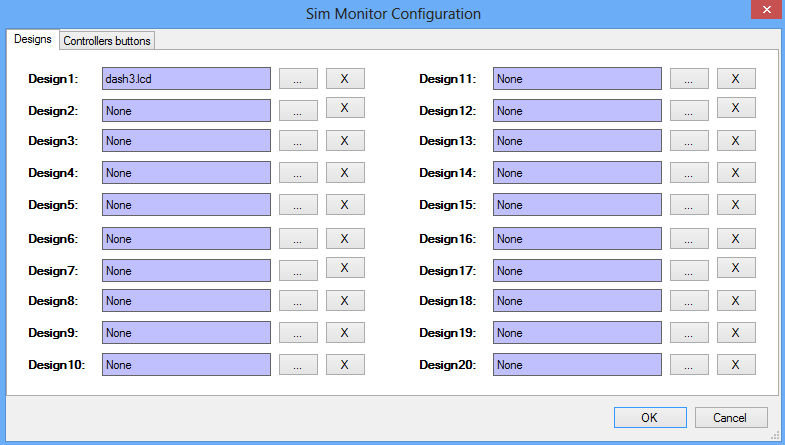This screenshot has height=445, width=785.
Task: Remove the Design20 file with X
Action: pyautogui.click(x=736, y=365)
